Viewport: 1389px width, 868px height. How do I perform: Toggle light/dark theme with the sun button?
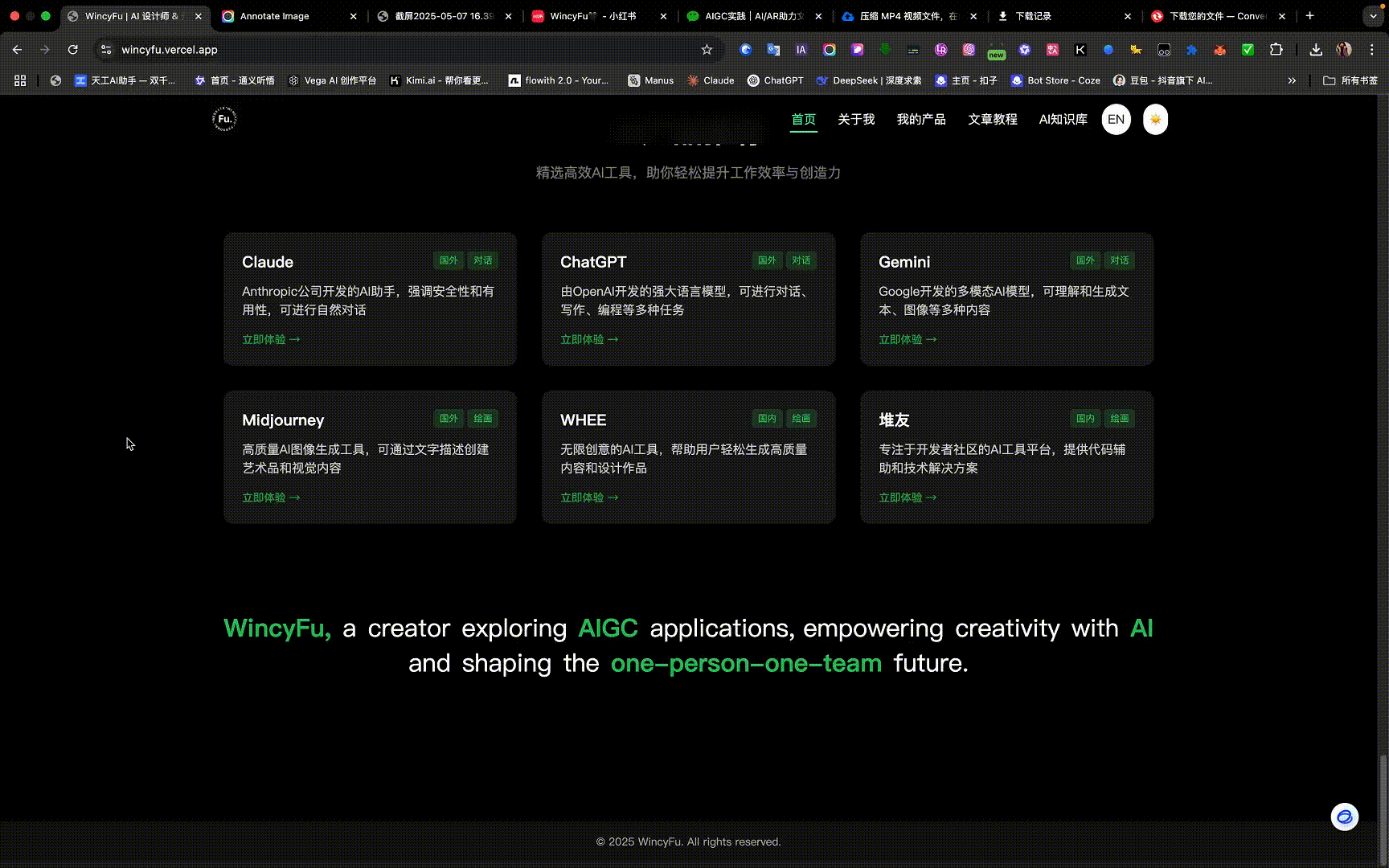1155,120
